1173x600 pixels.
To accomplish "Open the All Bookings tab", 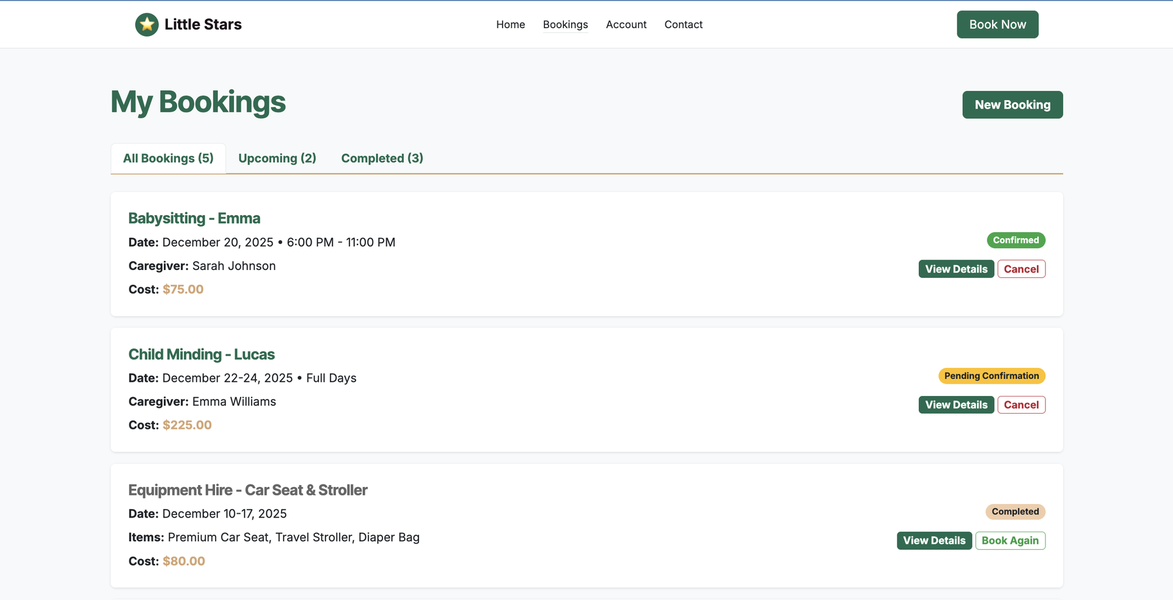I will 168,157.
